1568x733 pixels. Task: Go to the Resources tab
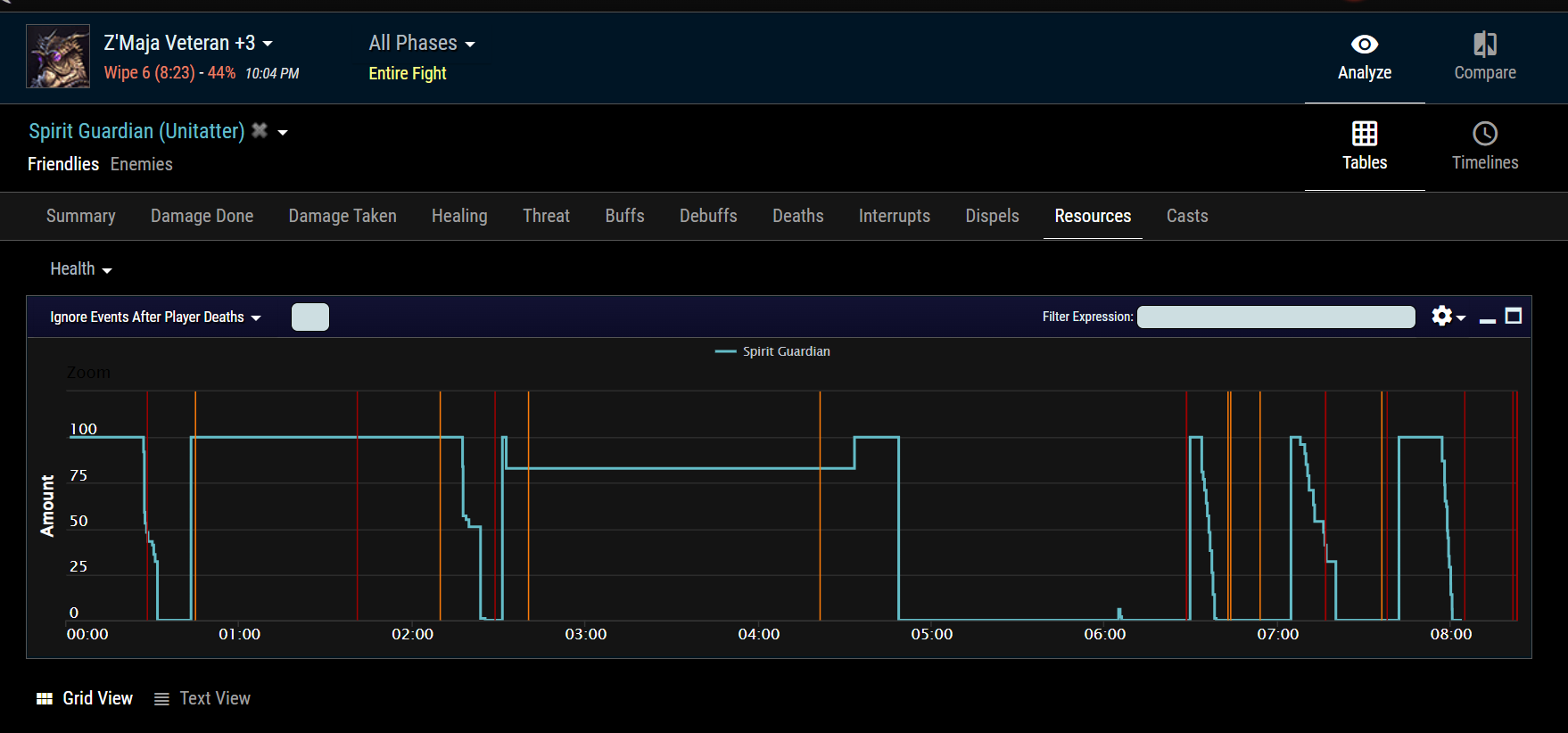pyautogui.click(x=1093, y=216)
